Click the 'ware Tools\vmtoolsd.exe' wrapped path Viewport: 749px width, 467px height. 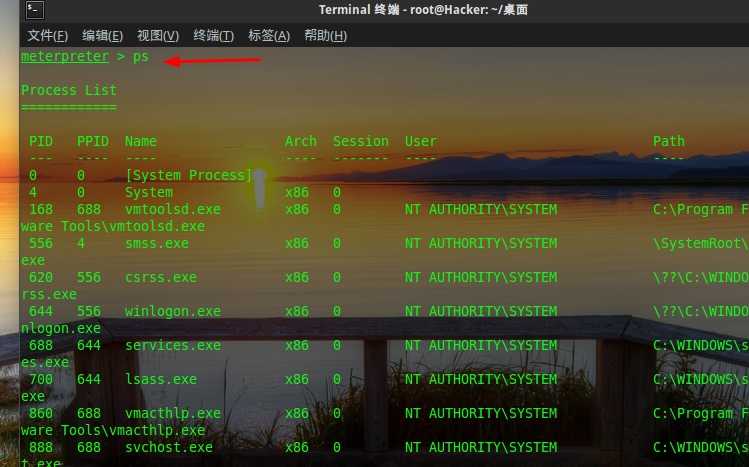pos(113,226)
